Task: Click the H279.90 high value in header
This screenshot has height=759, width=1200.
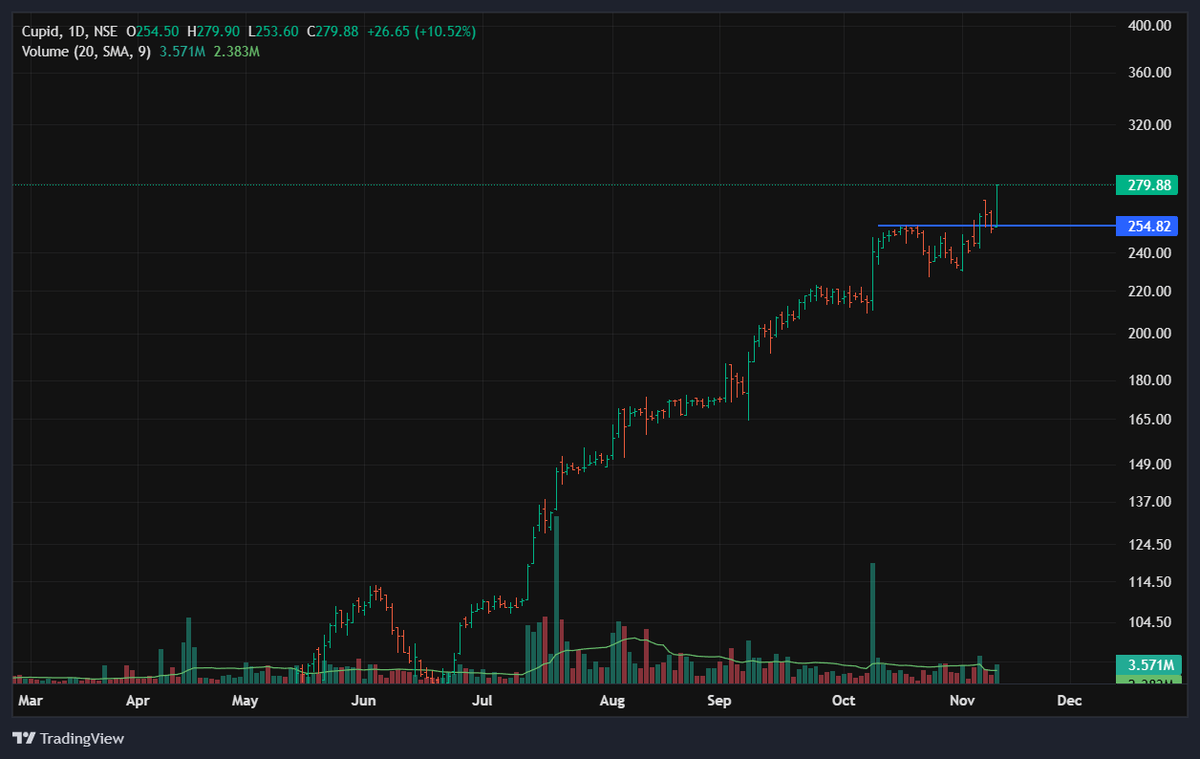Action: (213, 32)
